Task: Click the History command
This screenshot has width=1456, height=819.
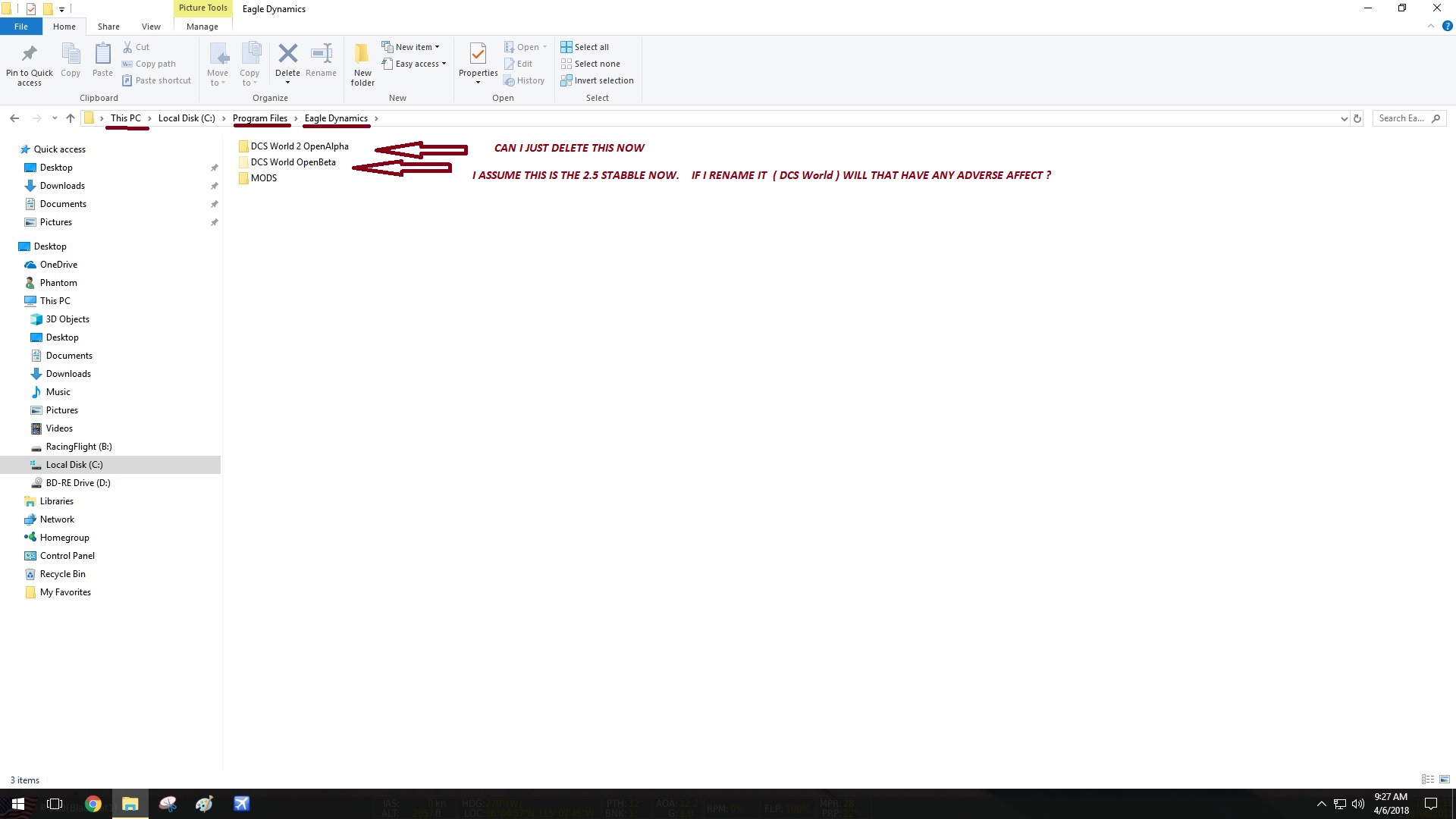Action: [524, 80]
